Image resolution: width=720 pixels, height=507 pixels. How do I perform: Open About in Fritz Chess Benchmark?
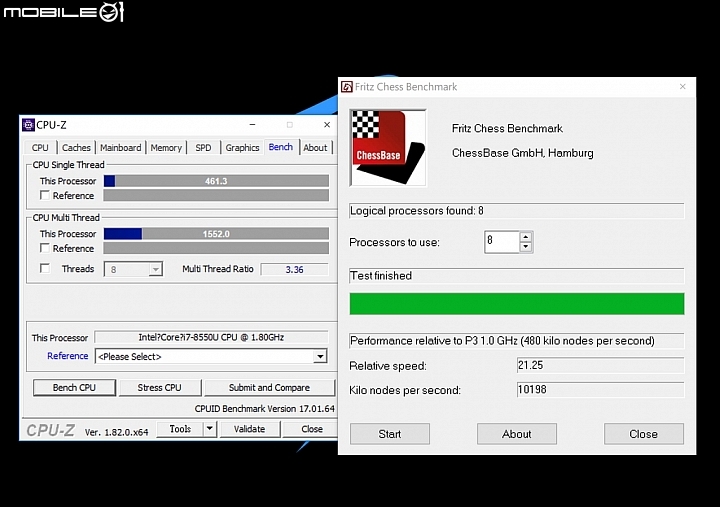(x=517, y=434)
